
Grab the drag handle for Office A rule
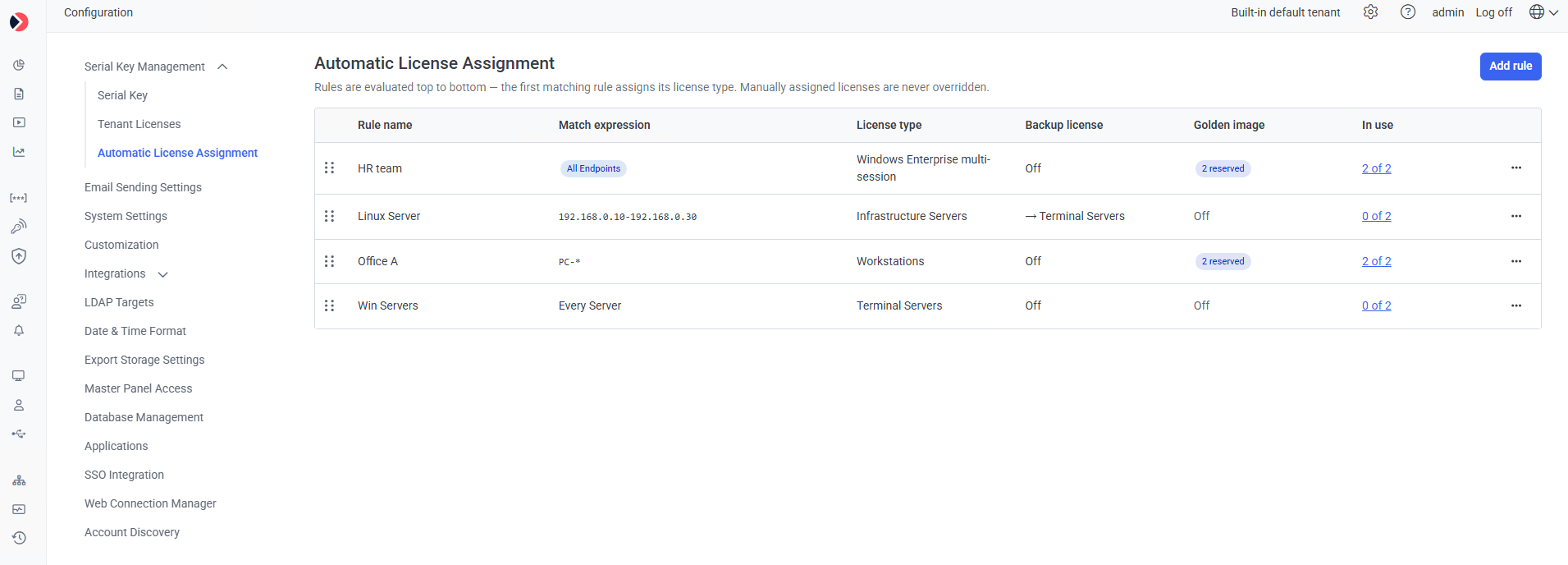pos(329,261)
